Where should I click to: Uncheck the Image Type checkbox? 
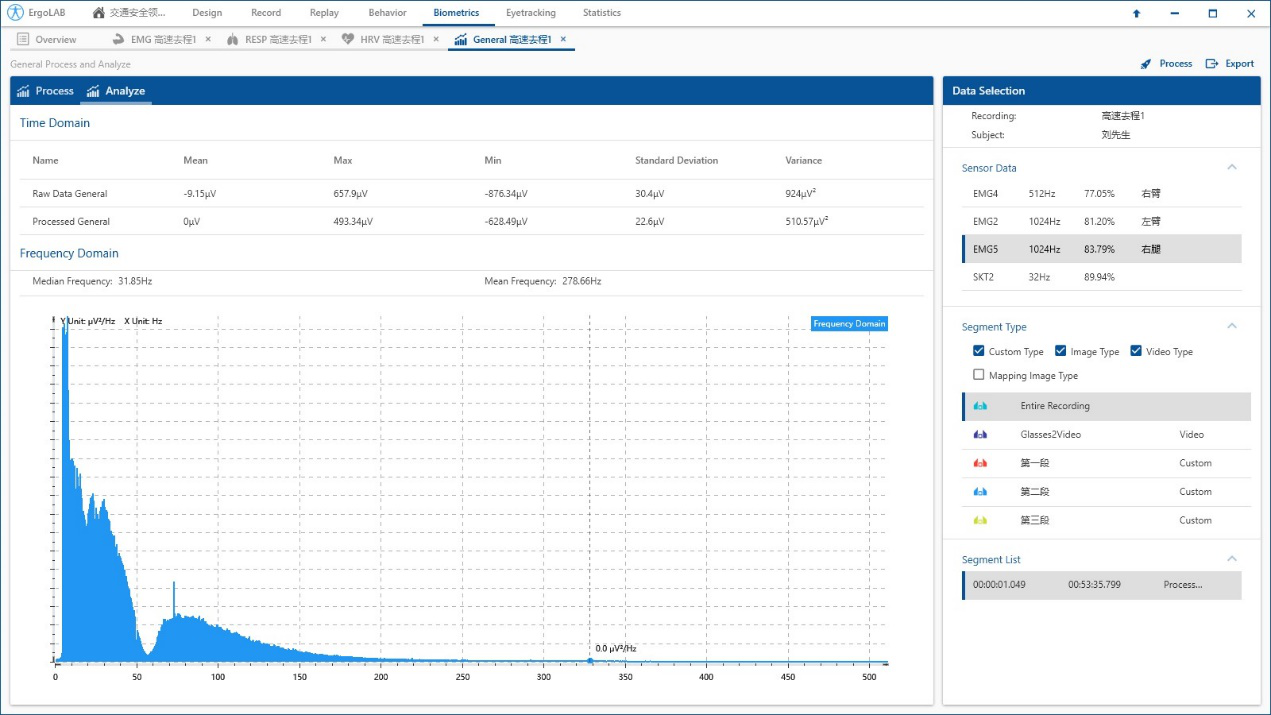pos(1061,351)
